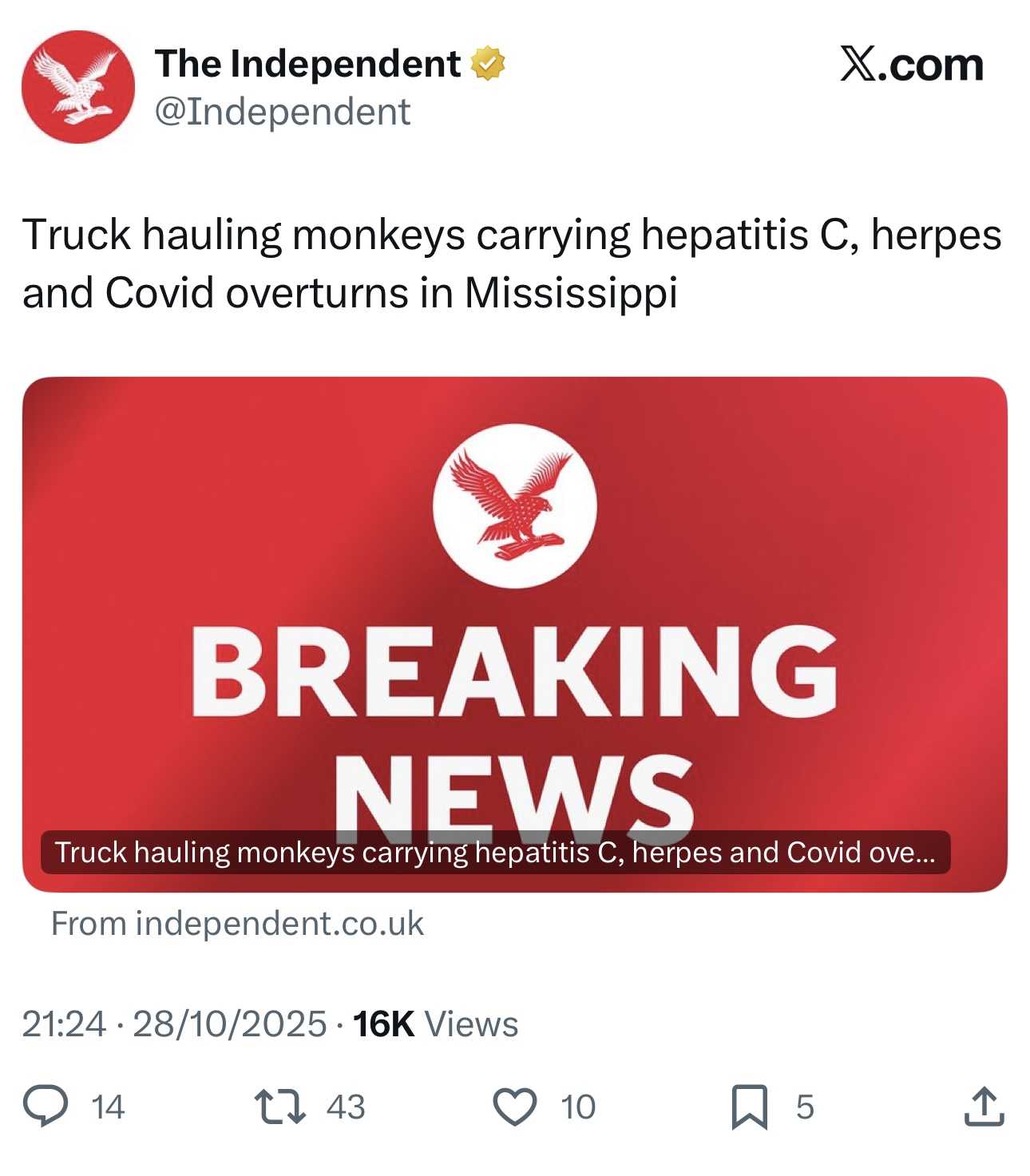Share the tweet via the upload arrow icon
Image resolution: width=1030 pixels, height=1176 pixels.
(984, 1107)
